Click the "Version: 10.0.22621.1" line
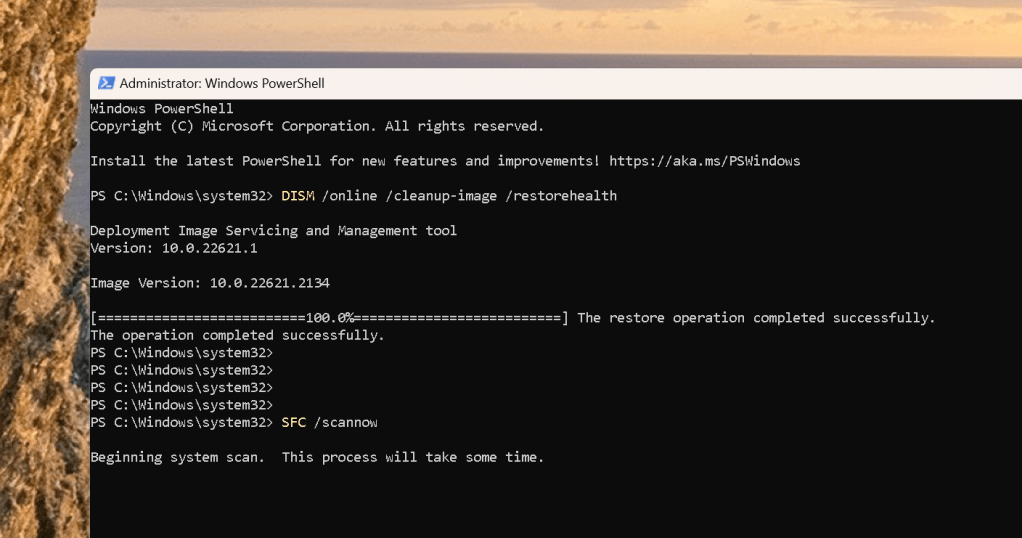The width and height of the screenshot is (1022, 538). pyautogui.click(x=174, y=248)
